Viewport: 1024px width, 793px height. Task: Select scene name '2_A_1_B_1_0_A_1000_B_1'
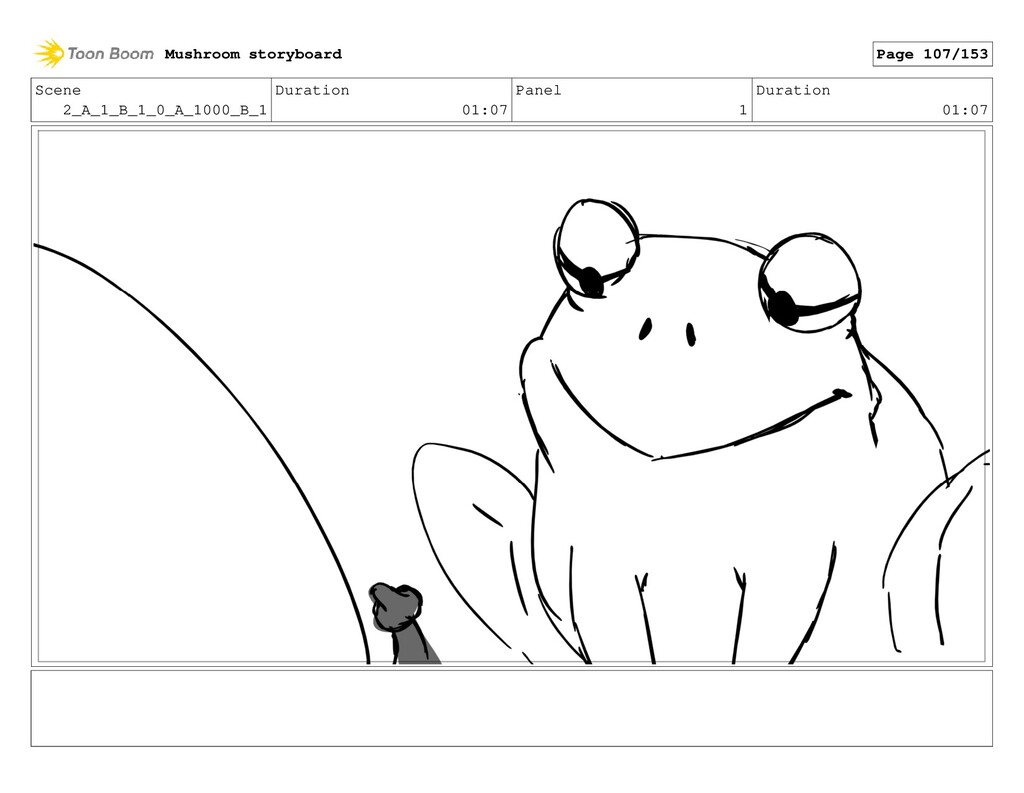[x=165, y=110]
